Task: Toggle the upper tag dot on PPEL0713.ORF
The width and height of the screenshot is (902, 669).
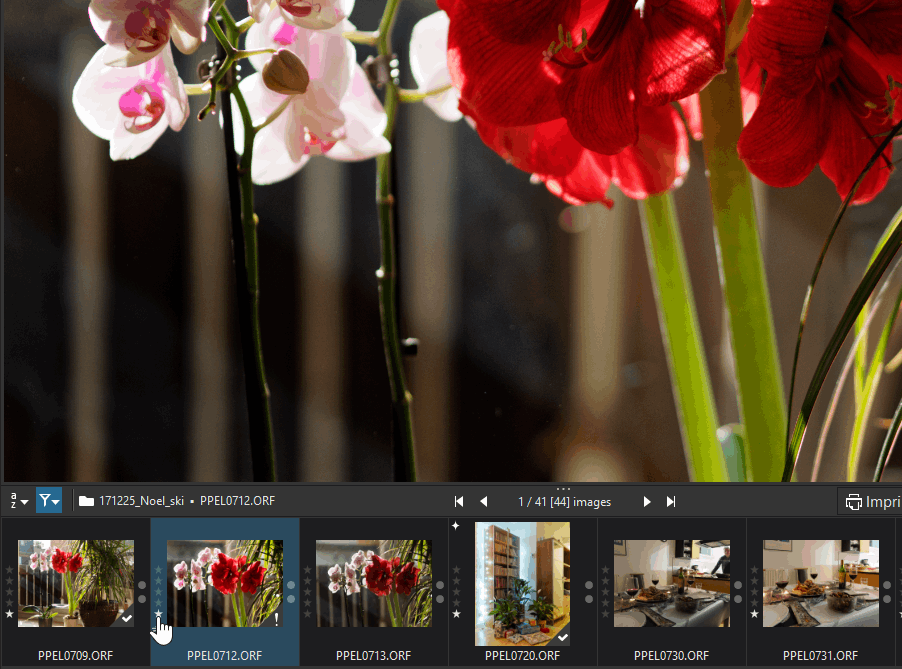Action: click(440, 585)
